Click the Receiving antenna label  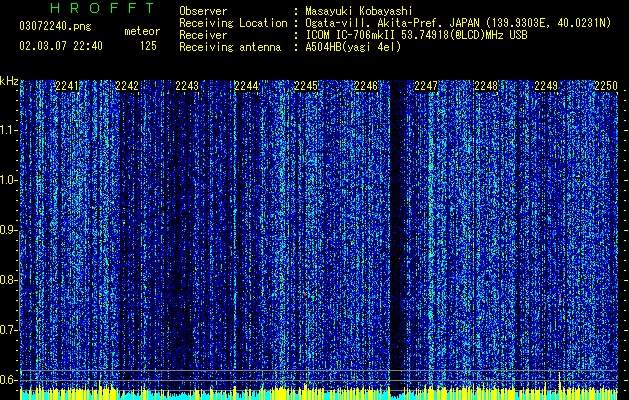tap(230, 47)
